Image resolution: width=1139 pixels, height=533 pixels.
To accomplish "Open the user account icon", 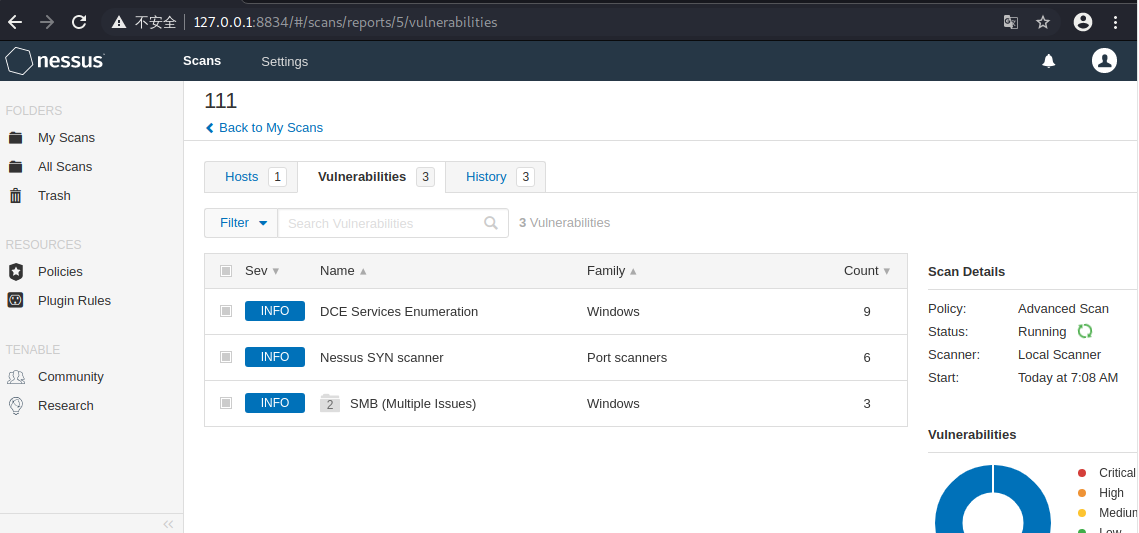I will (x=1104, y=61).
